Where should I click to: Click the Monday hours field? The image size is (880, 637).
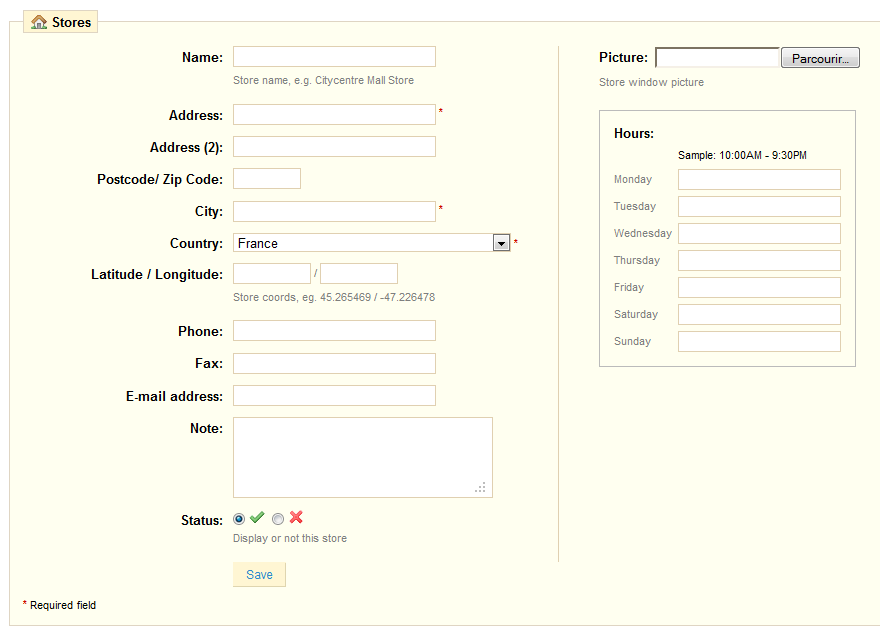pos(759,180)
